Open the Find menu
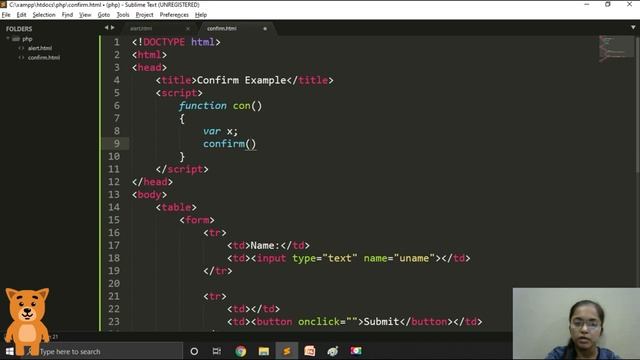The image size is (640, 360). [x=67, y=15]
